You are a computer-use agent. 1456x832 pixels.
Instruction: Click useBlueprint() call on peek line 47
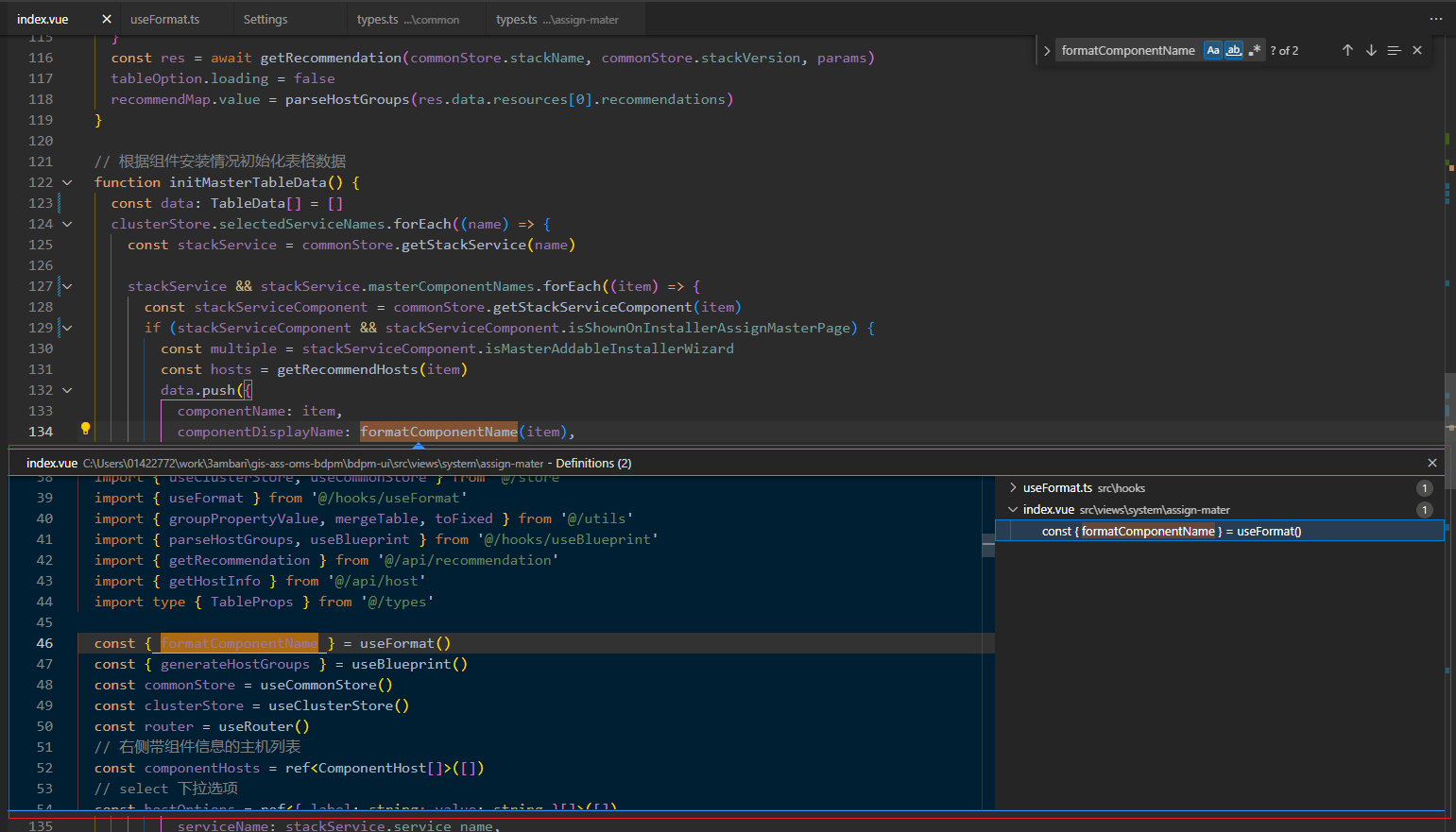click(x=409, y=664)
